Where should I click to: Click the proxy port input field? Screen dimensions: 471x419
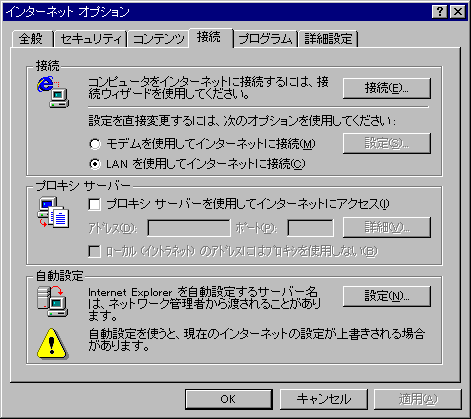coord(310,228)
